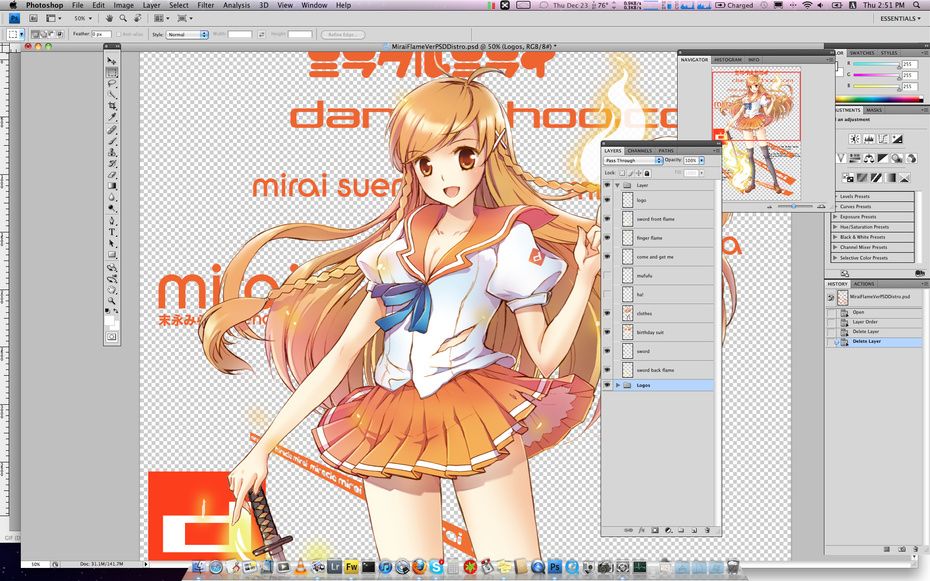The height and width of the screenshot is (581, 930).
Task: Hide the 'sword front flame' layer
Action: (x=607, y=219)
